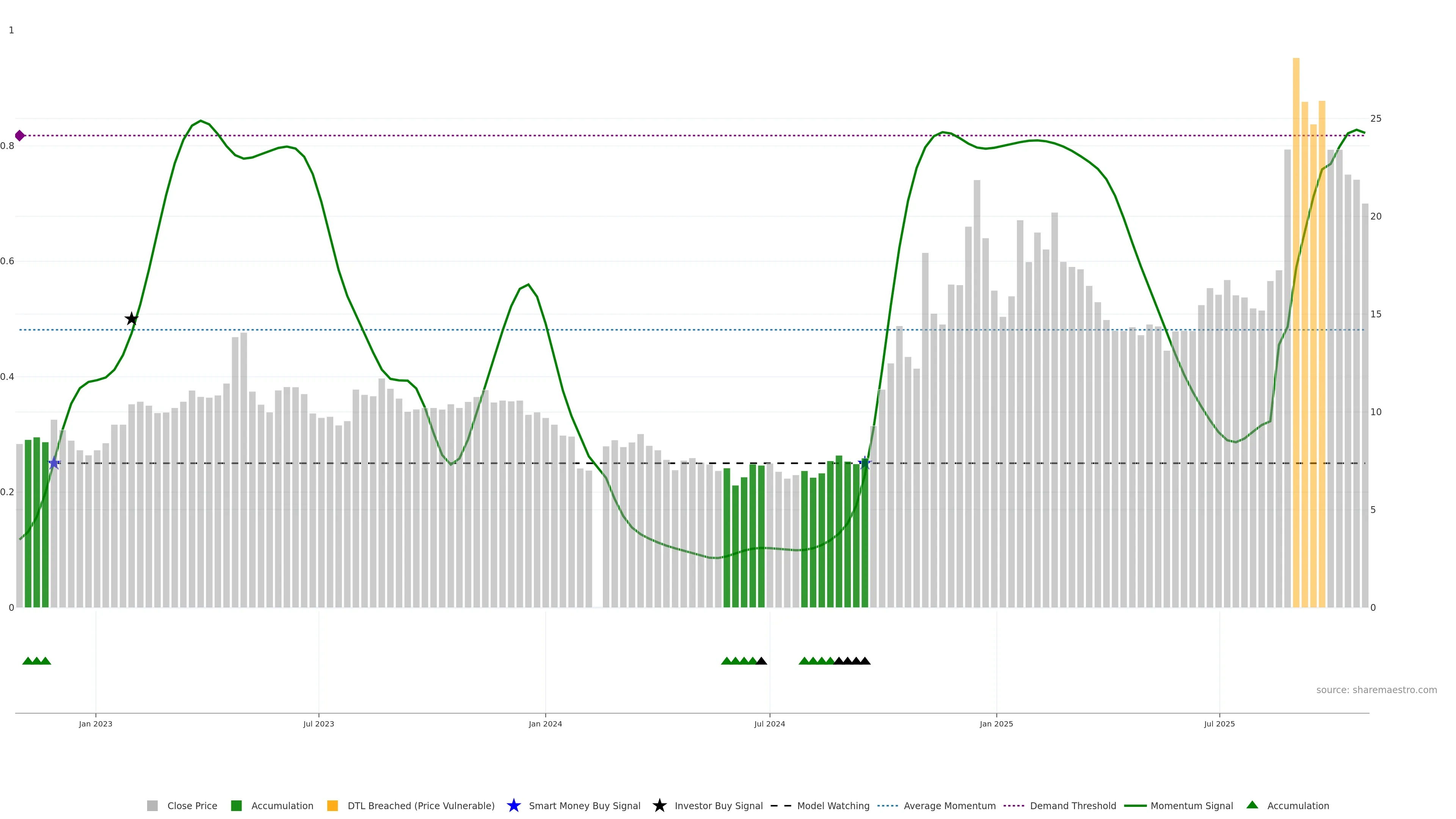The width and height of the screenshot is (1456, 819).
Task: Click the Jul 2024 axis label
Action: pyautogui.click(x=769, y=724)
